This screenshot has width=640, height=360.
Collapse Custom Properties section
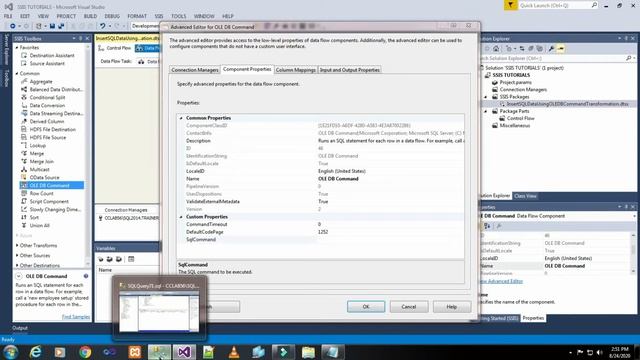[181, 217]
